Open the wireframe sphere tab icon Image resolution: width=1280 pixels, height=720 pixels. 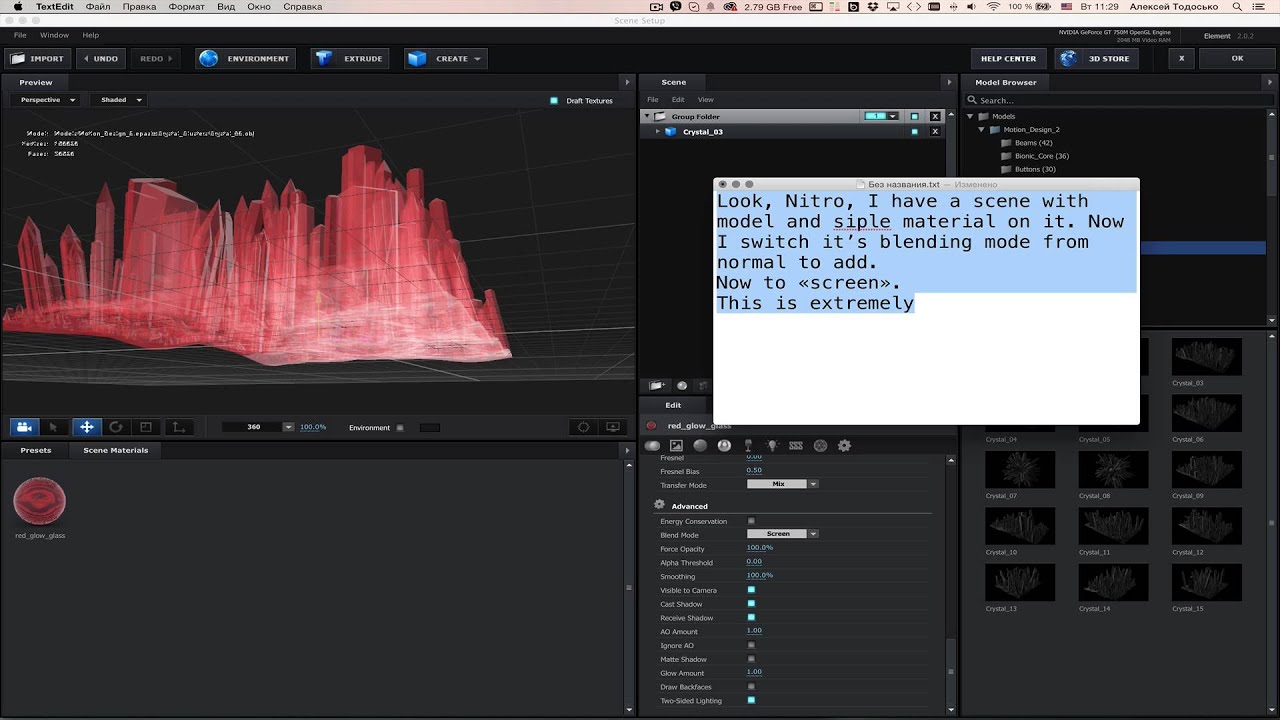820,445
